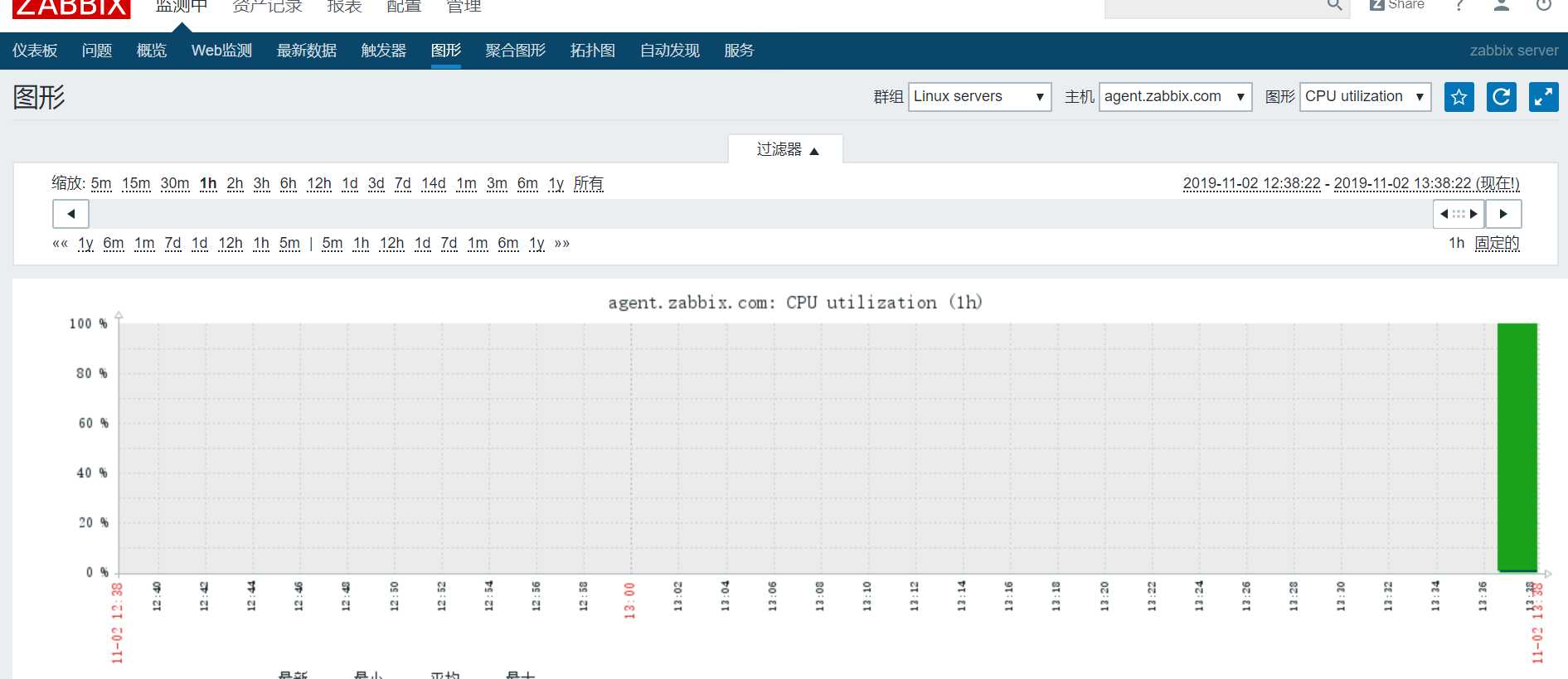
Task: Set zoom to 5m
Action: 101,184
